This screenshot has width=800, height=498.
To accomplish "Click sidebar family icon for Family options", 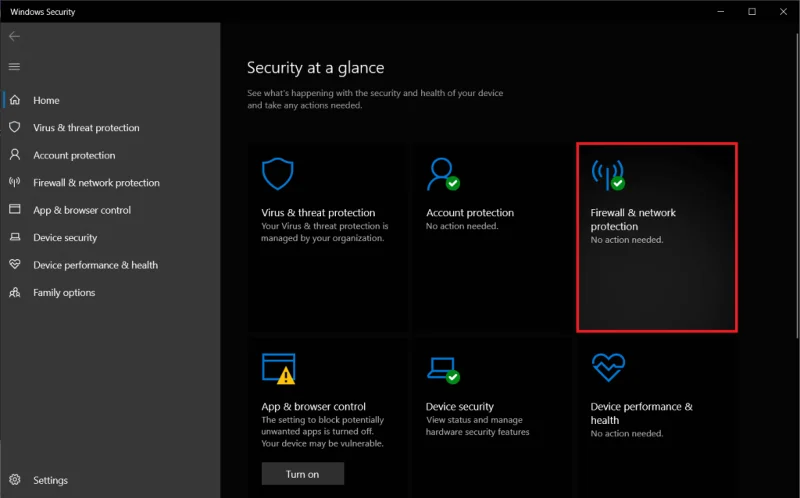I will tap(15, 292).
